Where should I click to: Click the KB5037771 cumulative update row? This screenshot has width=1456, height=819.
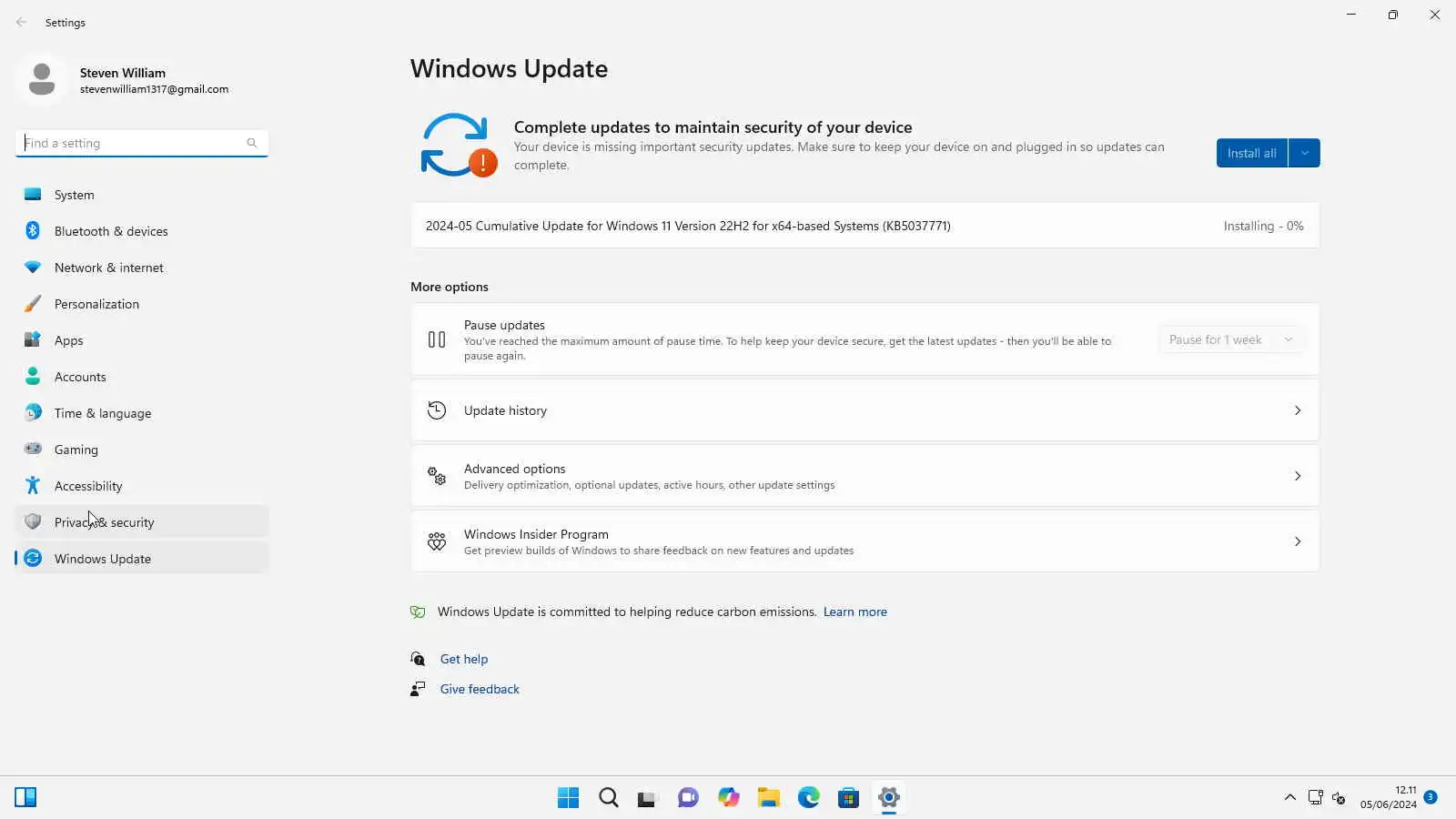point(864,226)
